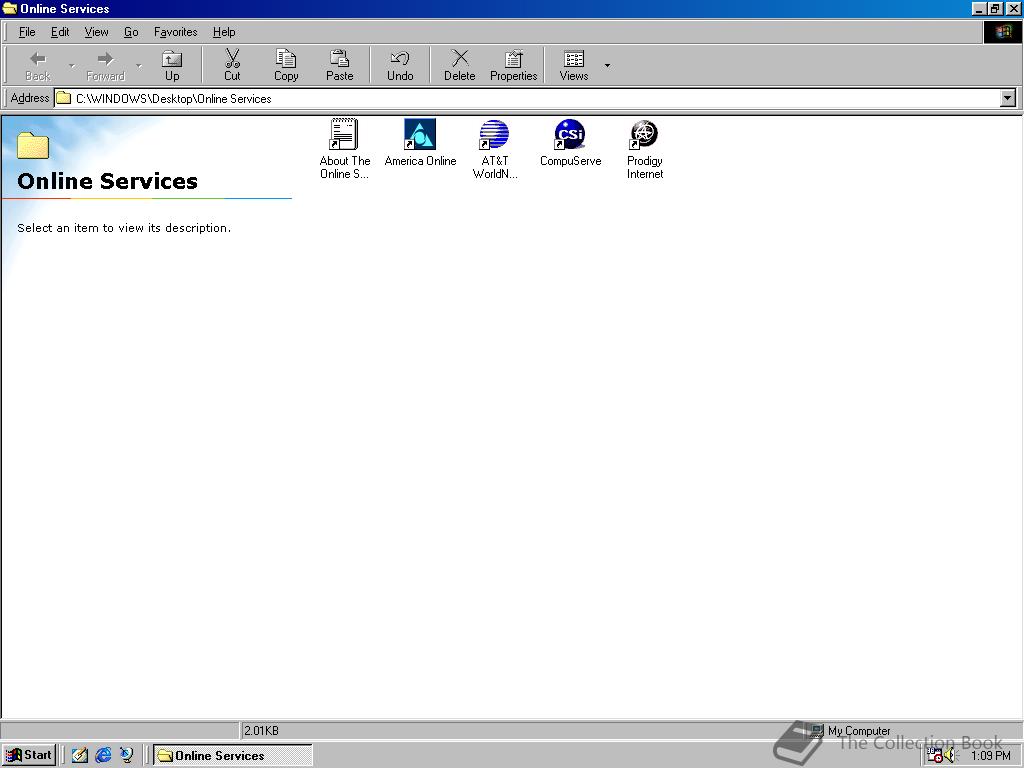Click the 2.01KB status bar text
This screenshot has height=768, width=1024.
[x=261, y=731]
